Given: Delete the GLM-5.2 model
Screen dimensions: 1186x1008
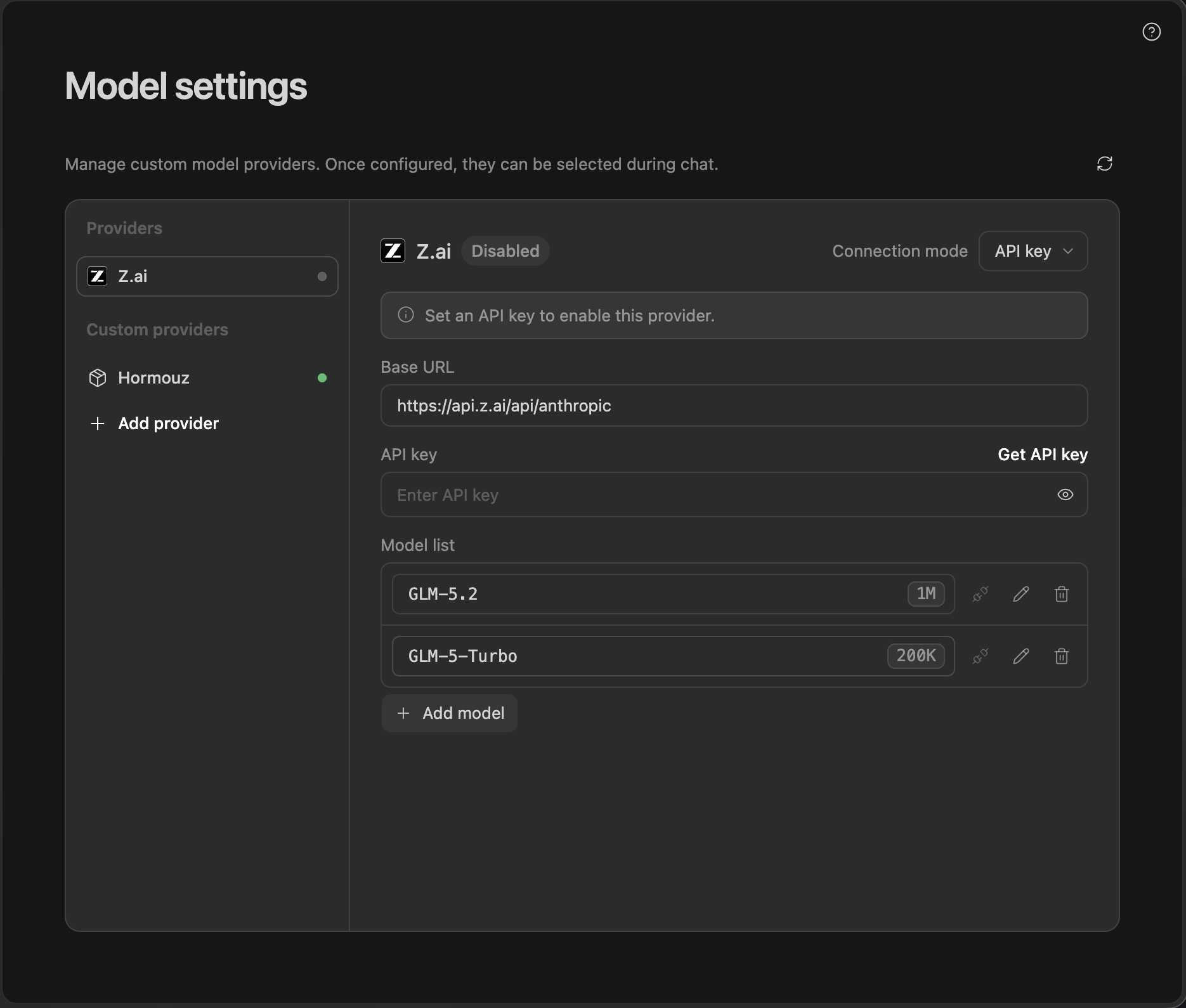Looking at the screenshot, I should pyautogui.click(x=1062, y=594).
